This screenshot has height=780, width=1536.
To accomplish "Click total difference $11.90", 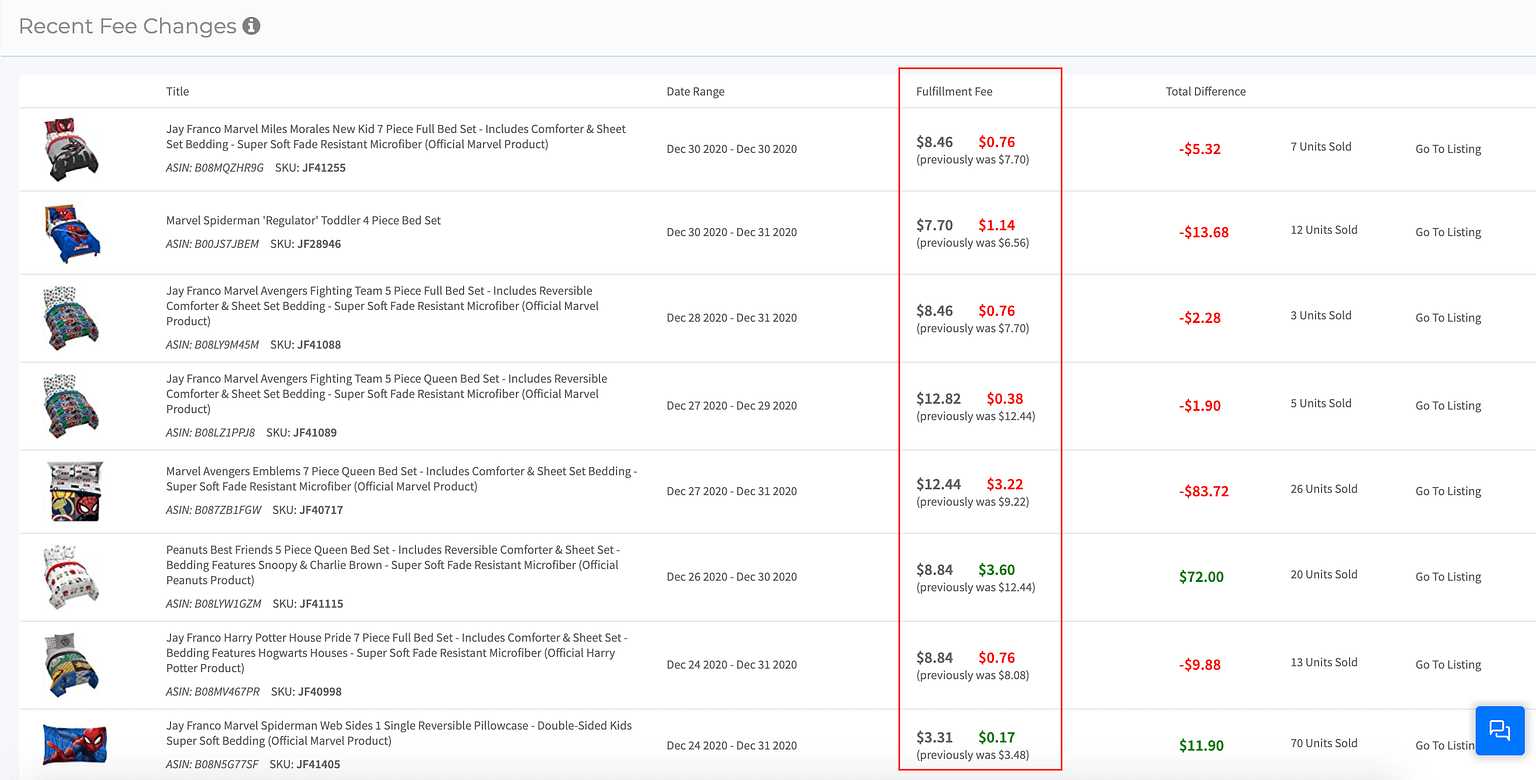I will click(1202, 745).
